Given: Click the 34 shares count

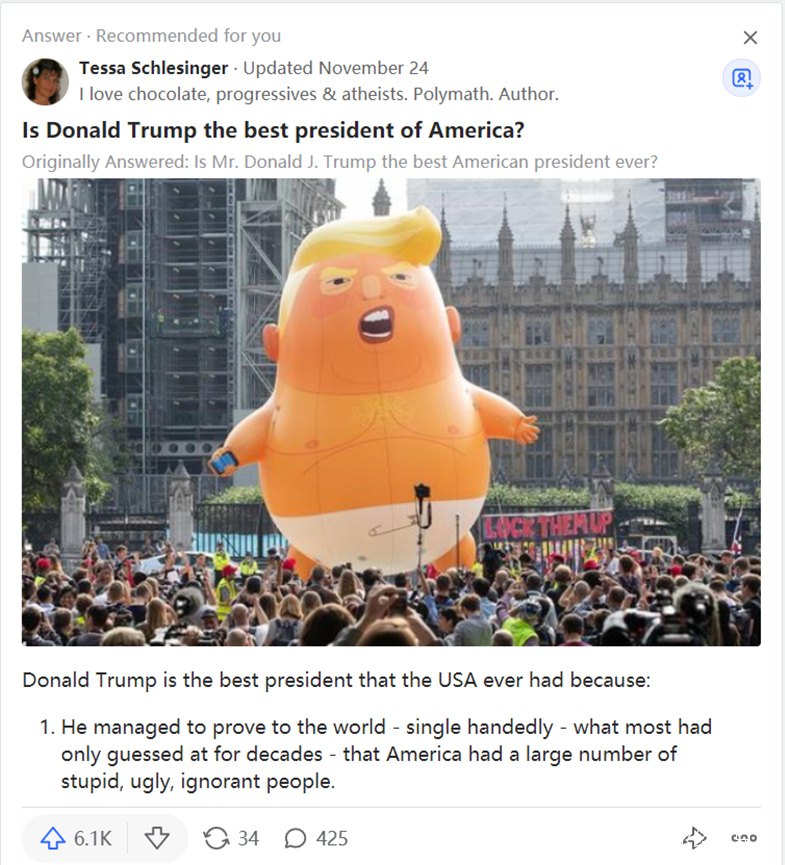Looking at the screenshot, I should [x=248, y=838].
